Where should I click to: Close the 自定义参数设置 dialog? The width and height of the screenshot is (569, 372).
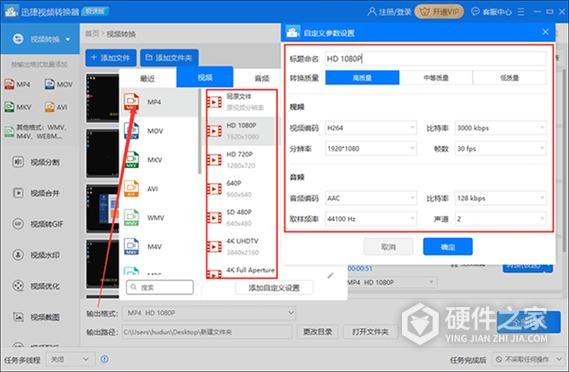(545, 32)
